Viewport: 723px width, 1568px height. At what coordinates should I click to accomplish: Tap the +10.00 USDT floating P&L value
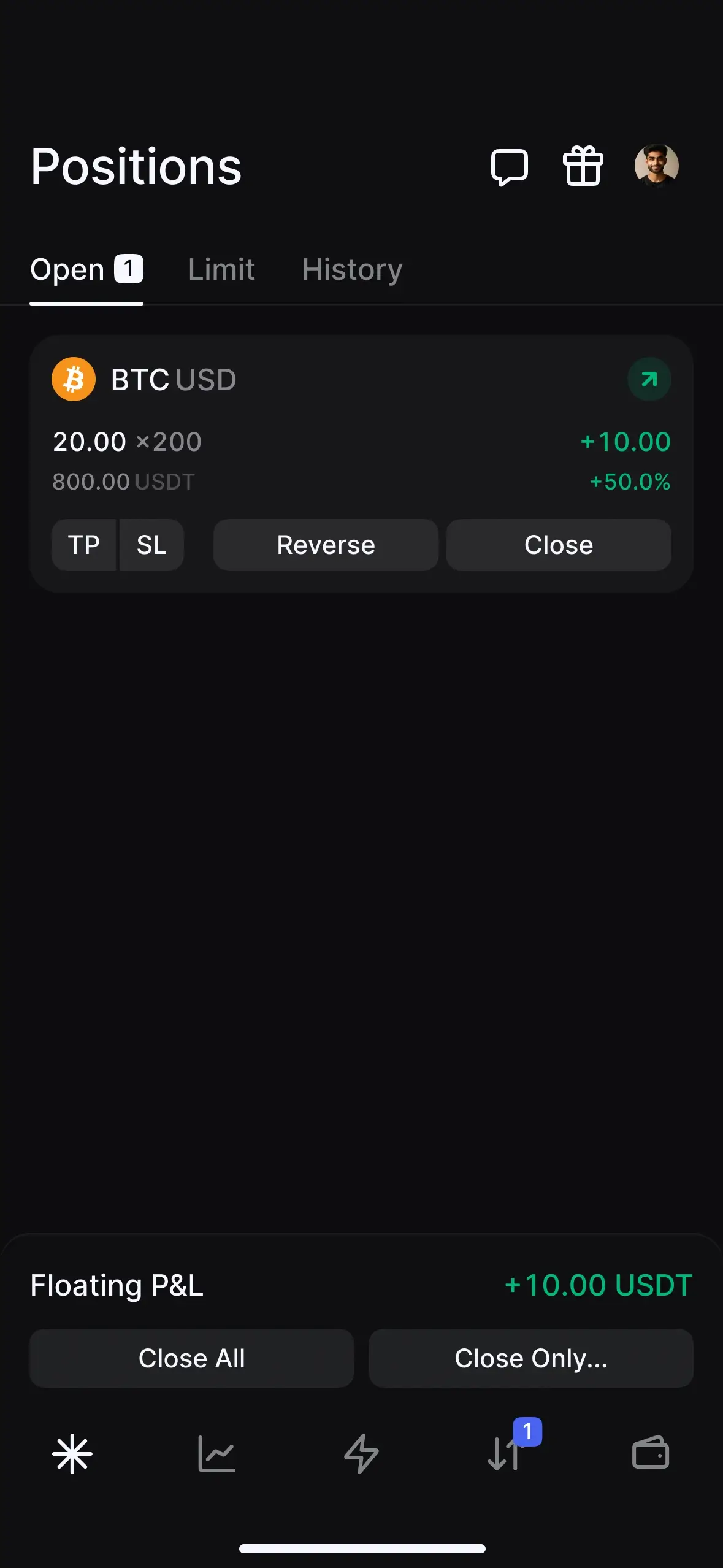coord(598,1285)
